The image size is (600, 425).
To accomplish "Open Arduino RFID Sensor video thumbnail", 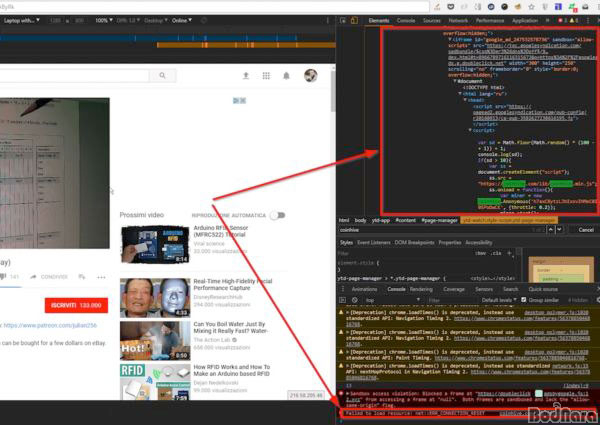I will coord(155,244).
